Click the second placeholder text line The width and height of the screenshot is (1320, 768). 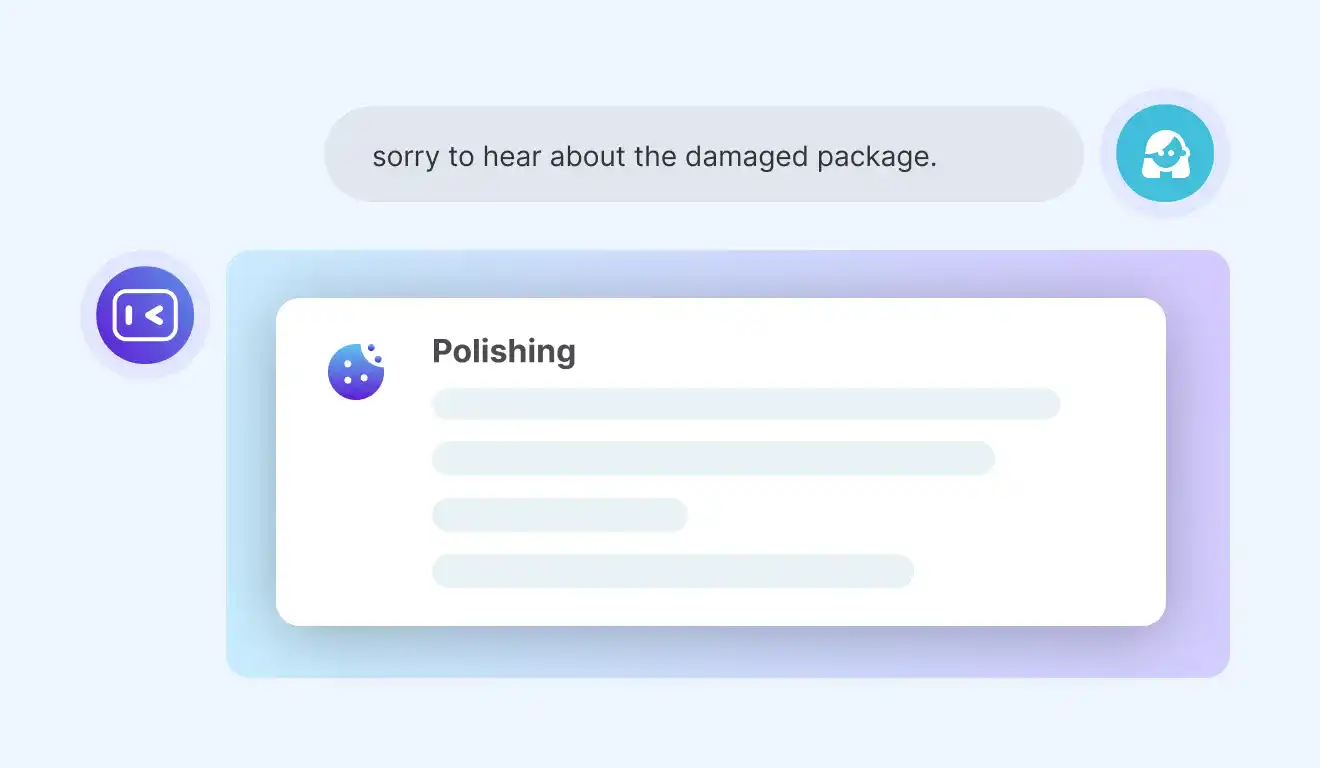[713, 458]
